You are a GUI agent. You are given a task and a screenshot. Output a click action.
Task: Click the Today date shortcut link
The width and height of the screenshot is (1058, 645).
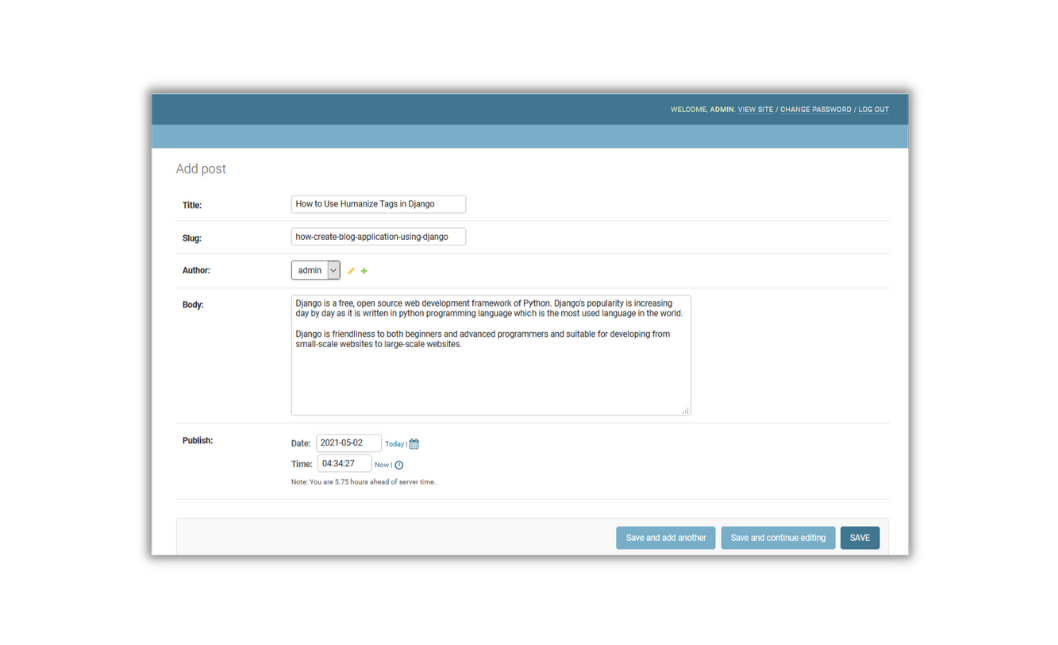[x=394, y=444]
